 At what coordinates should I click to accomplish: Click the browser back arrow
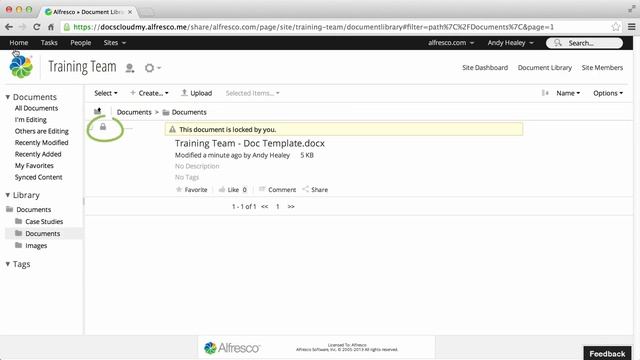pyautogui.click(x=9, y=27)
